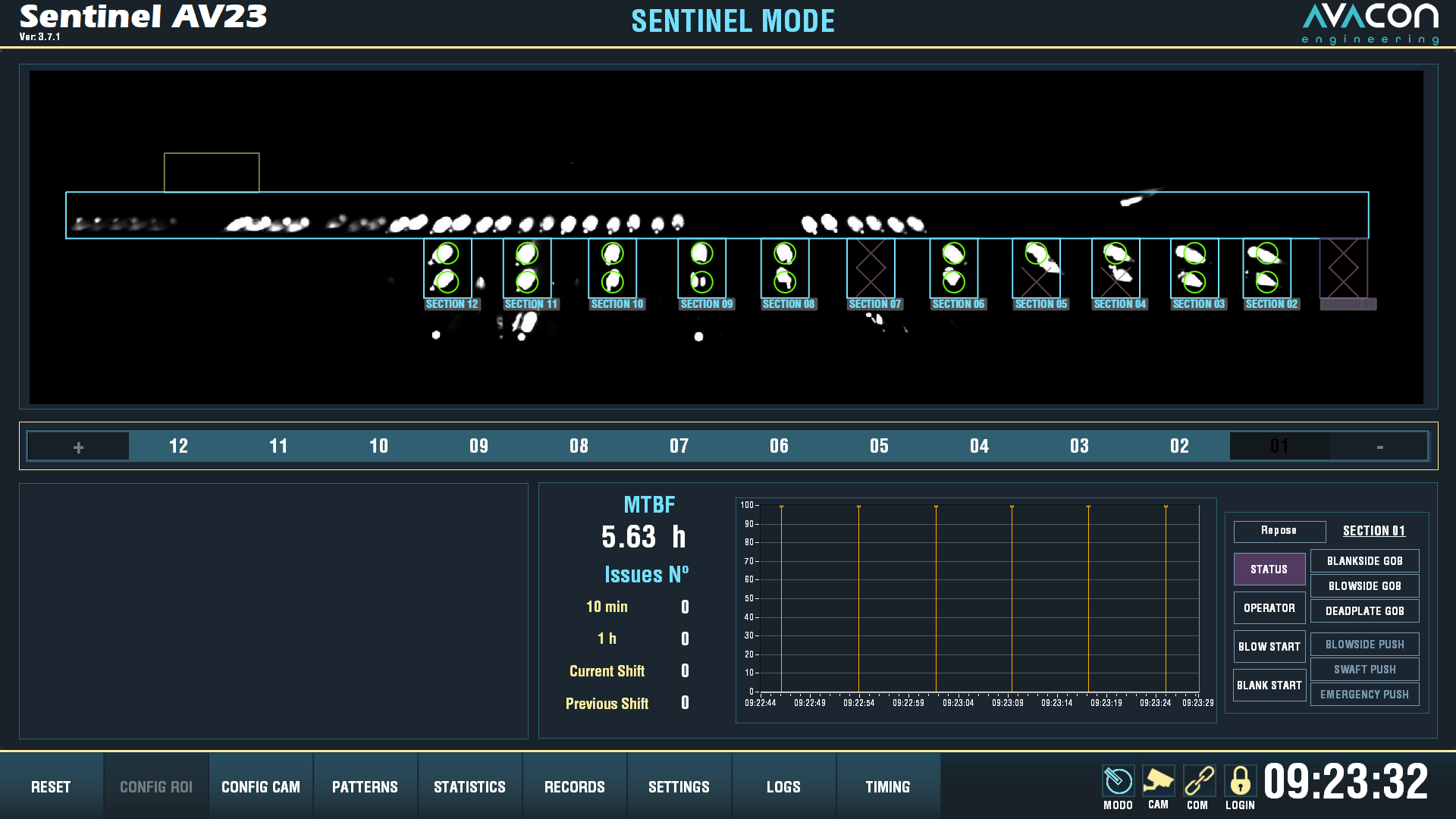
Task: Open SETTINGS from the bottom menu
Action: [679, 786]
